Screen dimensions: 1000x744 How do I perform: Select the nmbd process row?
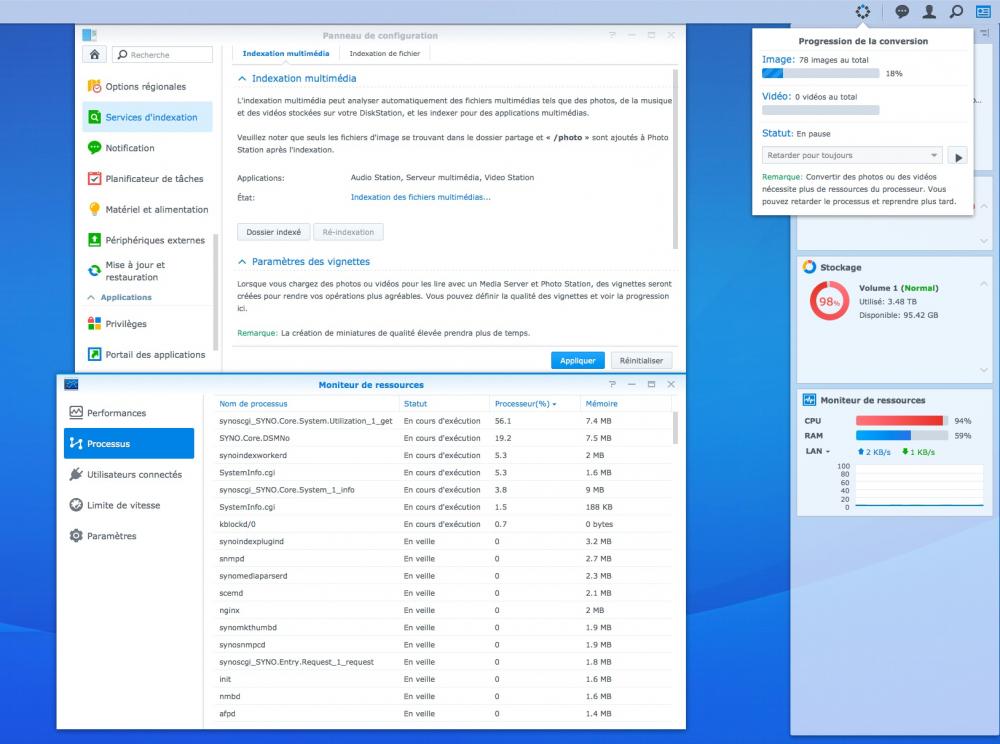444,696
